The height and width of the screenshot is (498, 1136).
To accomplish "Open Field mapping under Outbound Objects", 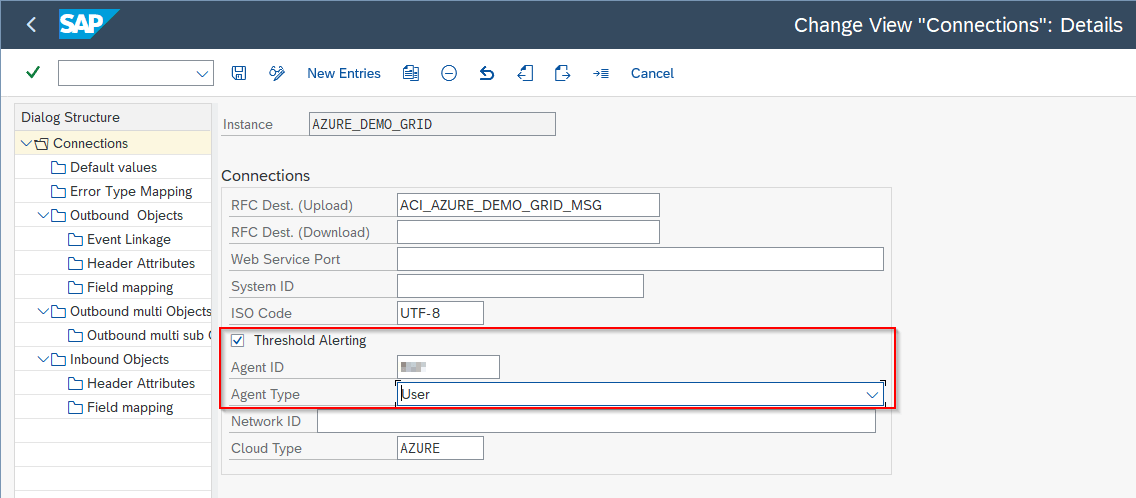I will (130, 287).
